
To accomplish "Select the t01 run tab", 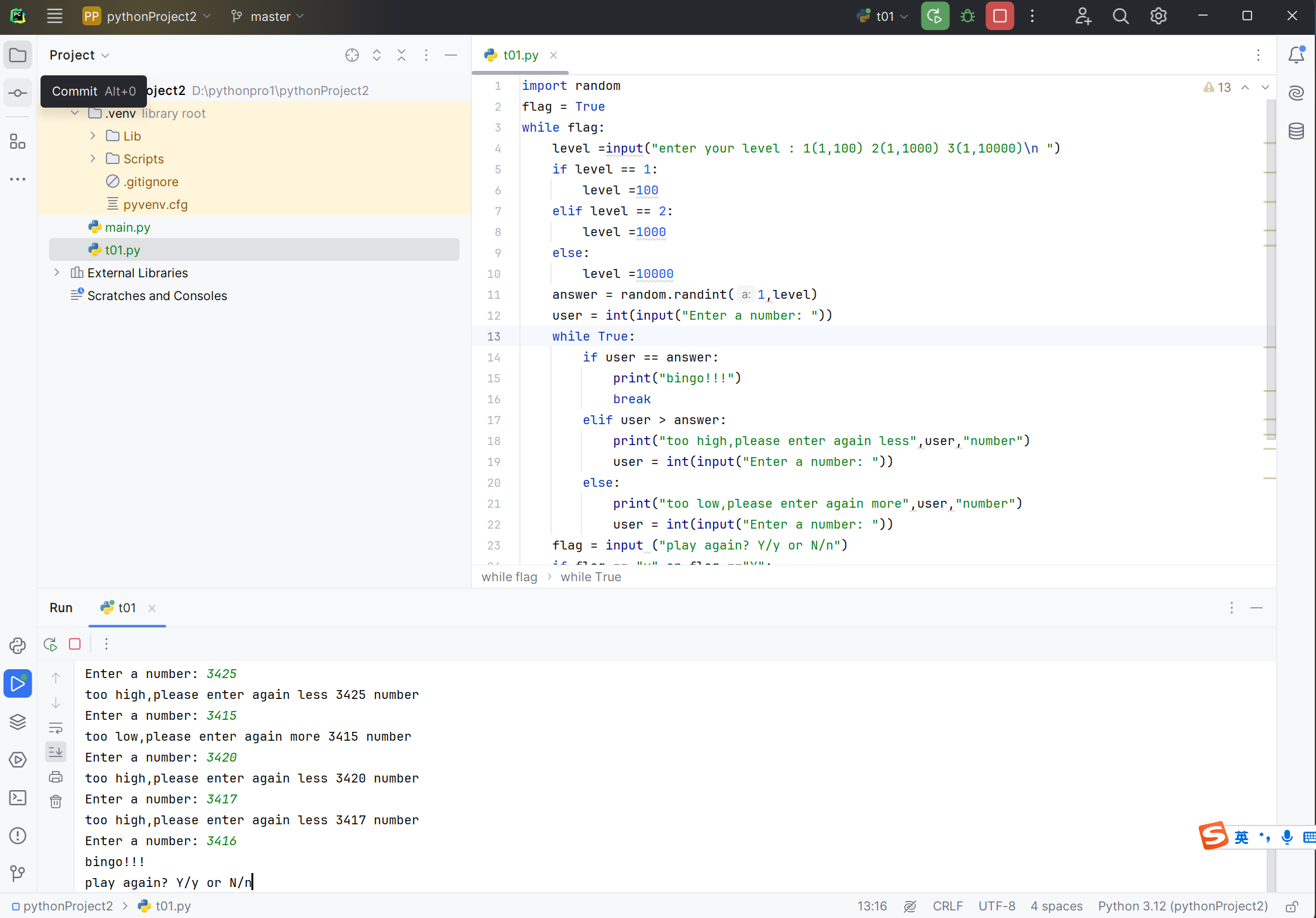I will click(x=127, y=608).
